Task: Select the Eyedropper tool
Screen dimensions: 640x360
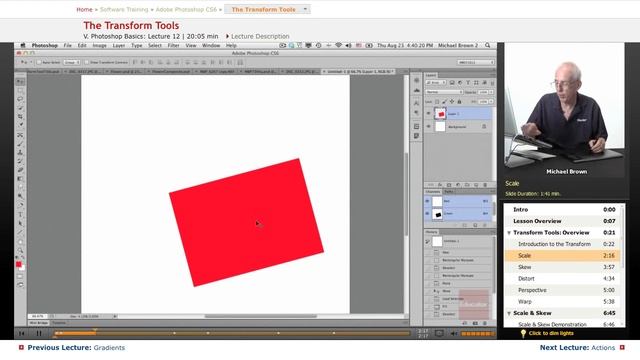Action: 20,125
